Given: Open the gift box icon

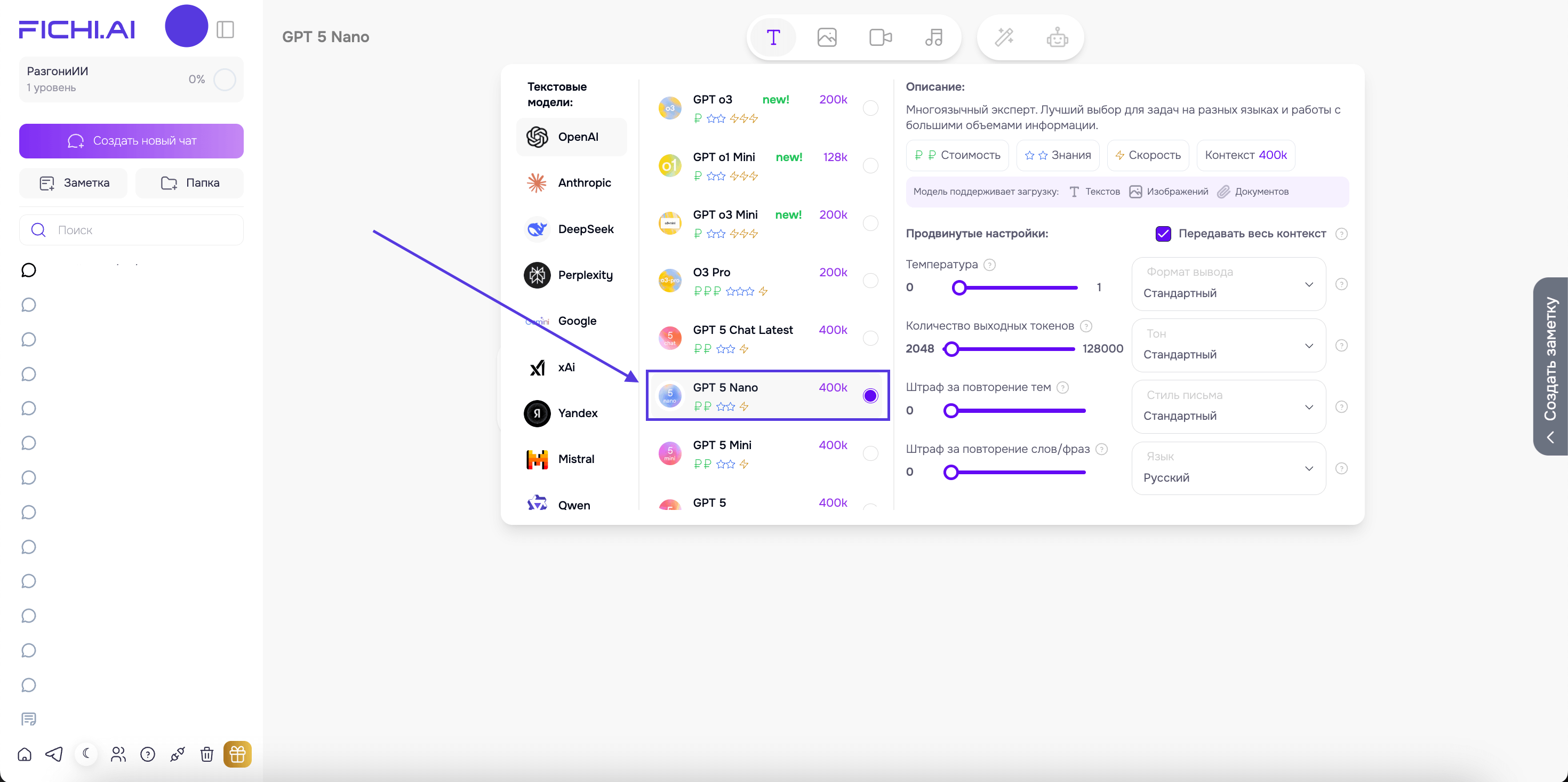Looking at the screenshot, I should [237, 754].
